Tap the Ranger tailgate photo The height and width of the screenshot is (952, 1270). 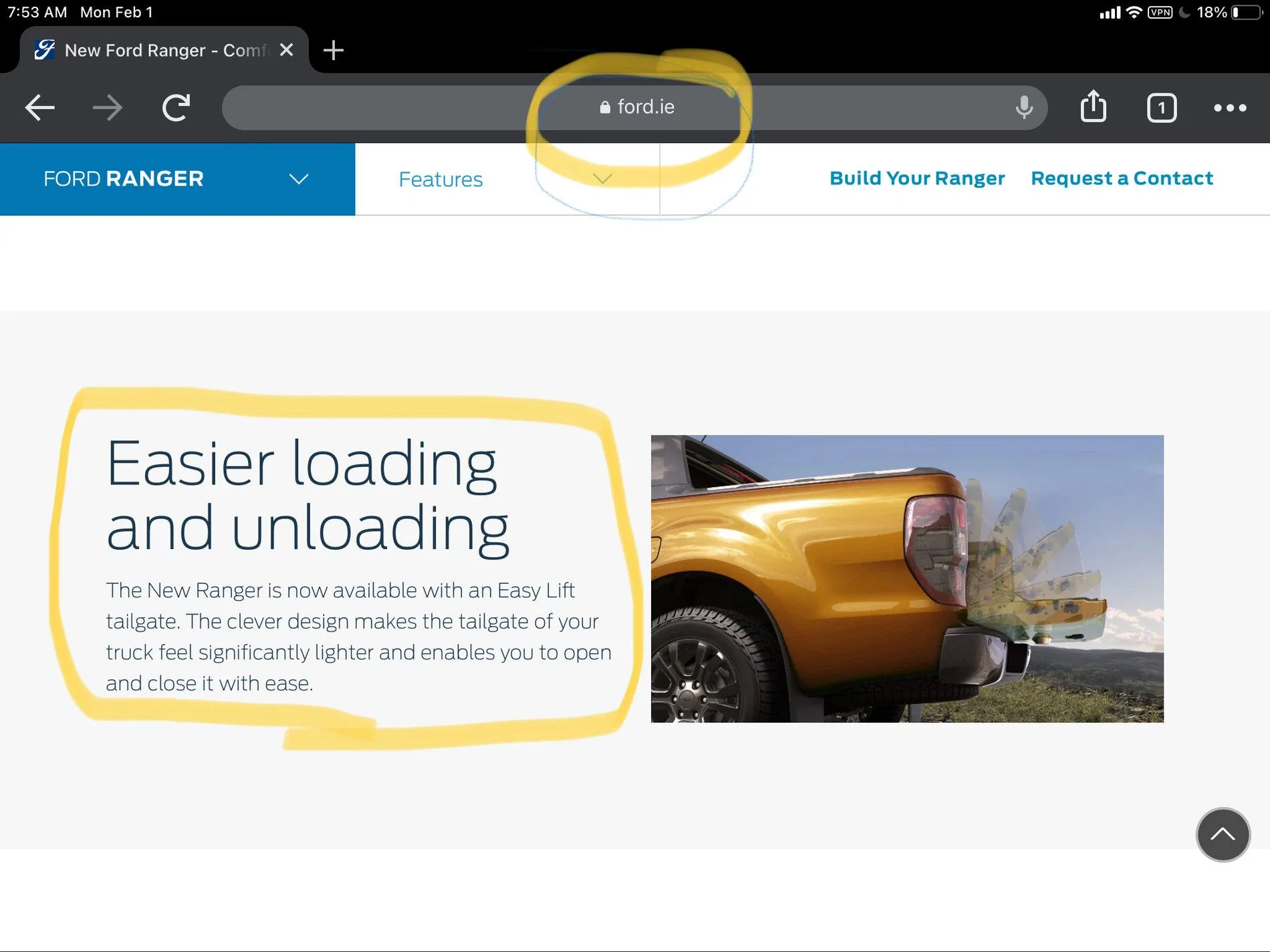[907, 579]
